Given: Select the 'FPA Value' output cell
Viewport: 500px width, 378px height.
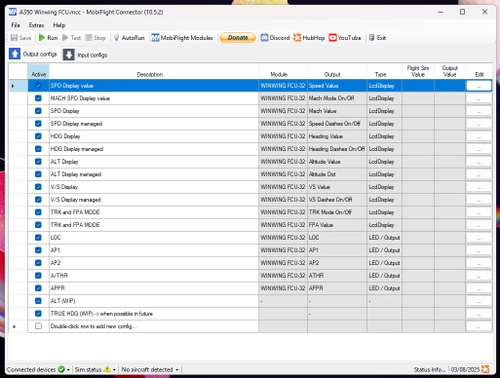Looking at the screenshot, I should 337,225.
